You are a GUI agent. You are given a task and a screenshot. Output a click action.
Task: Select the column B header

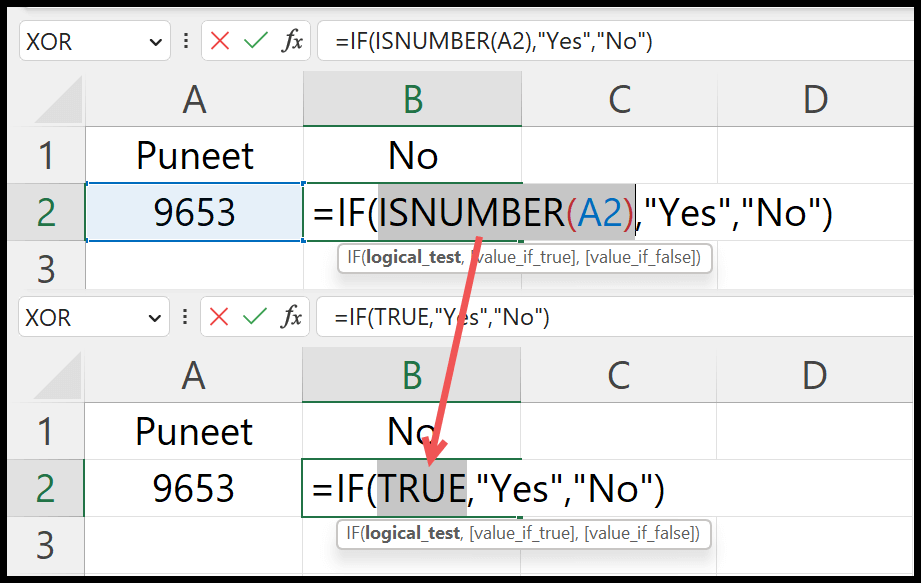(x=411, y=98)
